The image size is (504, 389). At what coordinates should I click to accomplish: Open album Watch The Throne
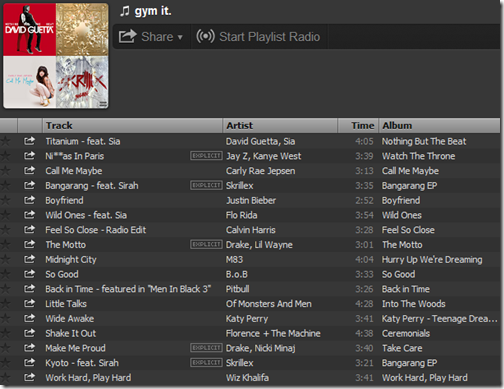click(418, 156)
